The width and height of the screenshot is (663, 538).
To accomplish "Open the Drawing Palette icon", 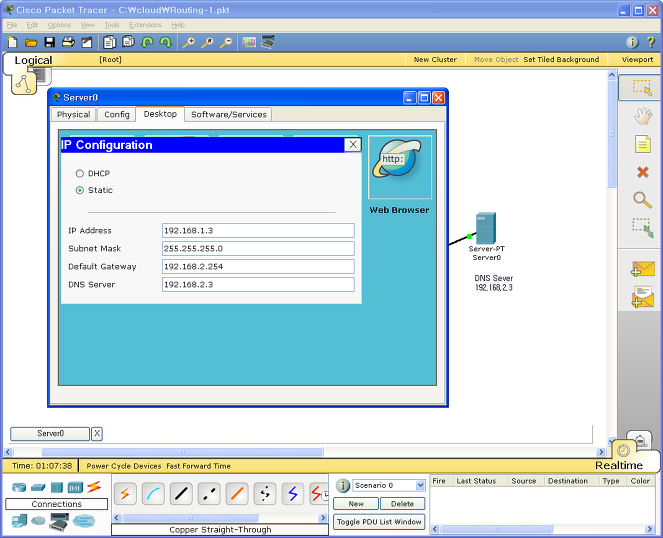I will tap(249, 42).
